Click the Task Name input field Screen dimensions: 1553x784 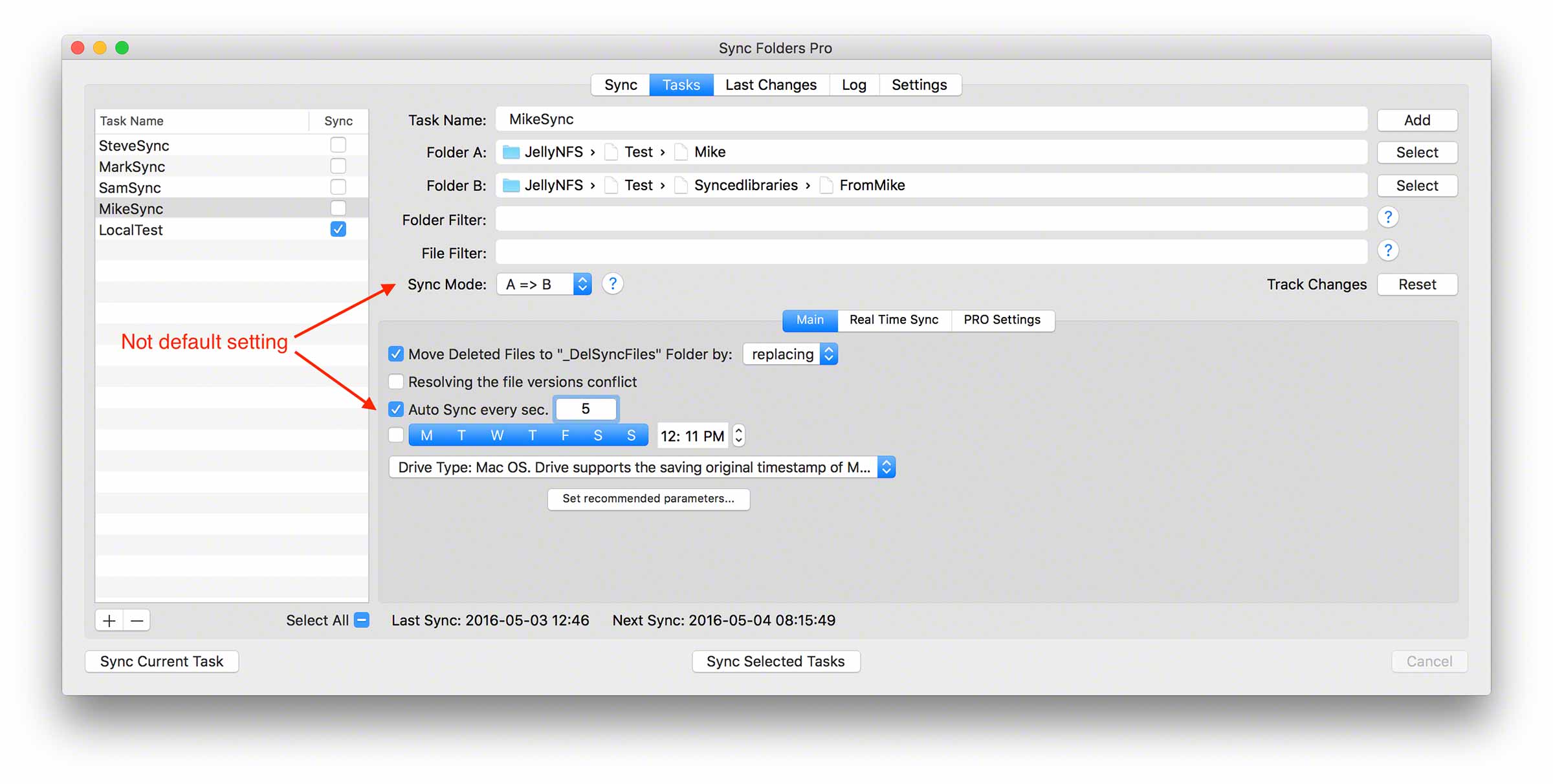[931, 119]
